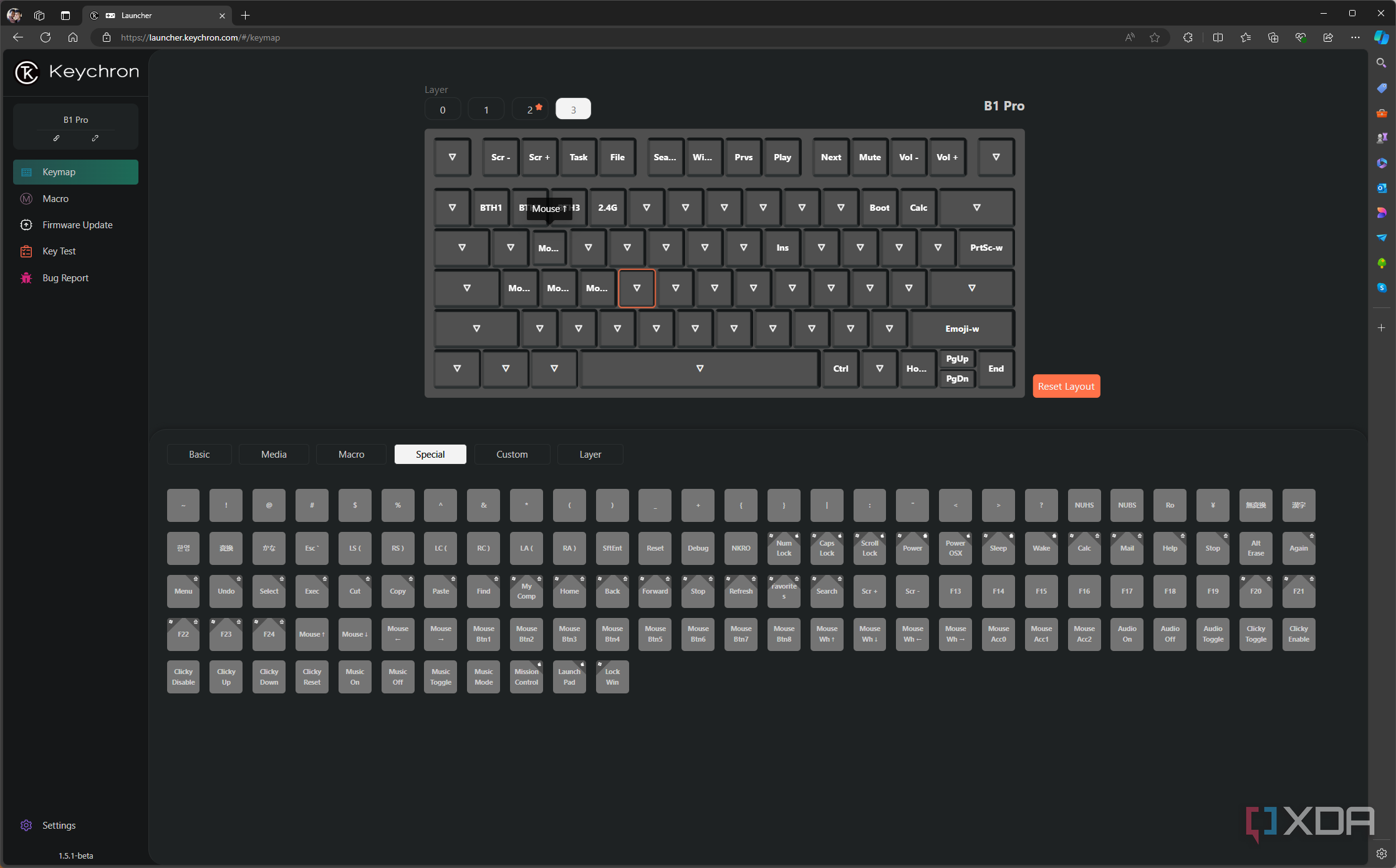
Task: Switch to the Media keycode tab
Action: [x=274, y=454]
